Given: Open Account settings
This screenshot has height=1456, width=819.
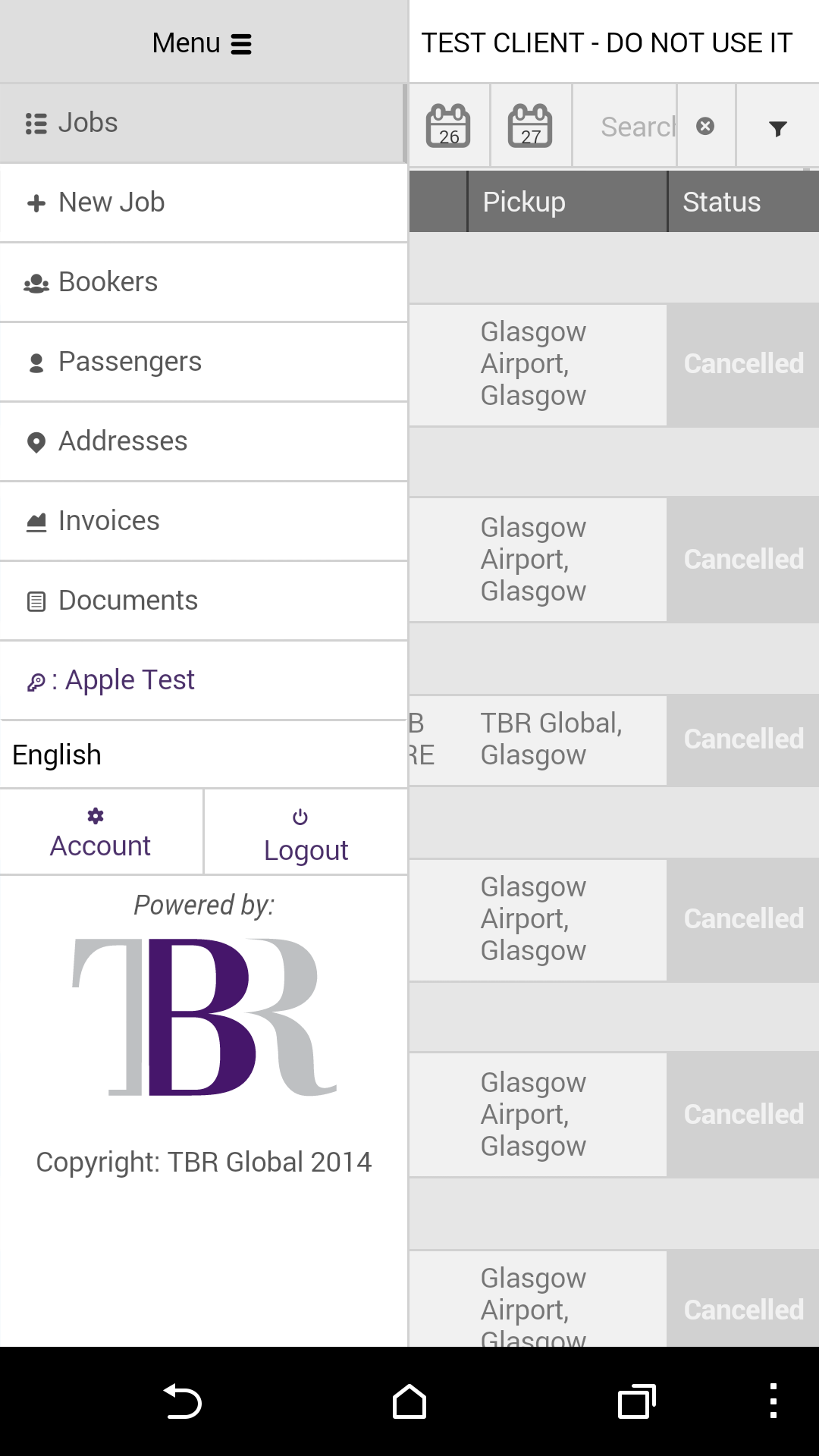Looking at the screenshot, I should pos(101,833).
